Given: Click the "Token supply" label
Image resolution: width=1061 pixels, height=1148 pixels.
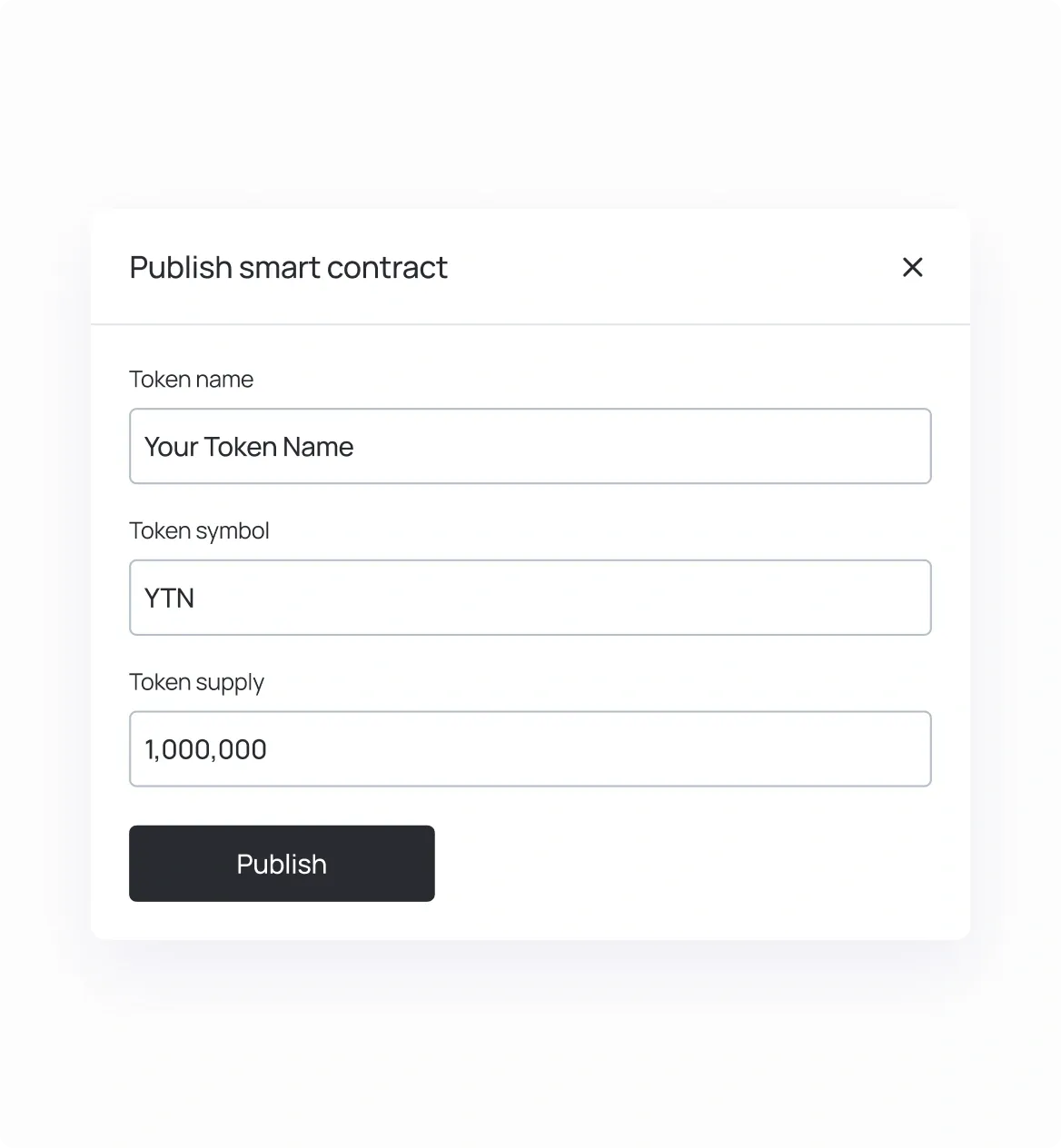Looking at the screenshot, I should click(196, 683).
